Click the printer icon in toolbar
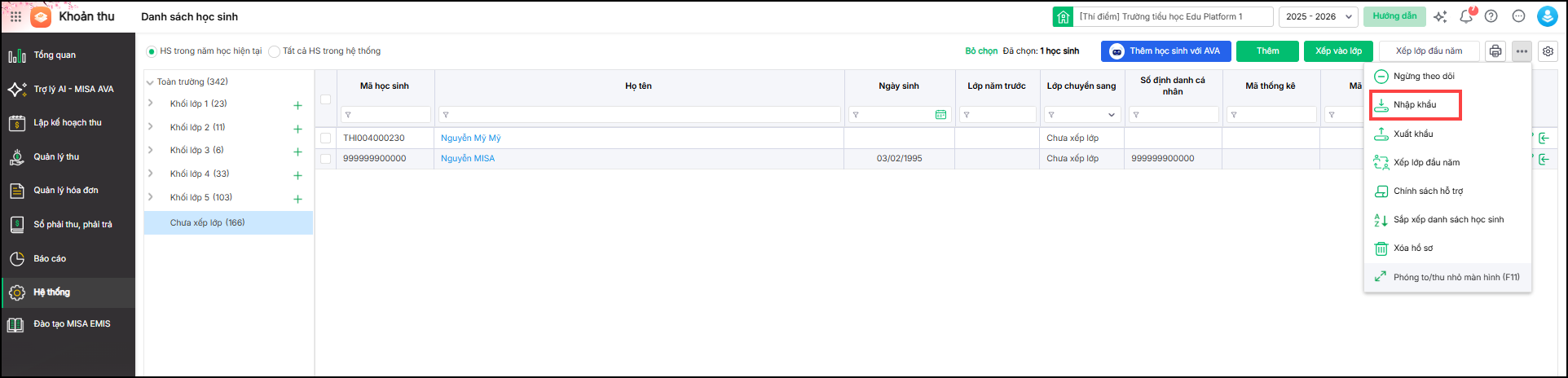Viewport: 1568px width, 378px height. [1495, 51]
